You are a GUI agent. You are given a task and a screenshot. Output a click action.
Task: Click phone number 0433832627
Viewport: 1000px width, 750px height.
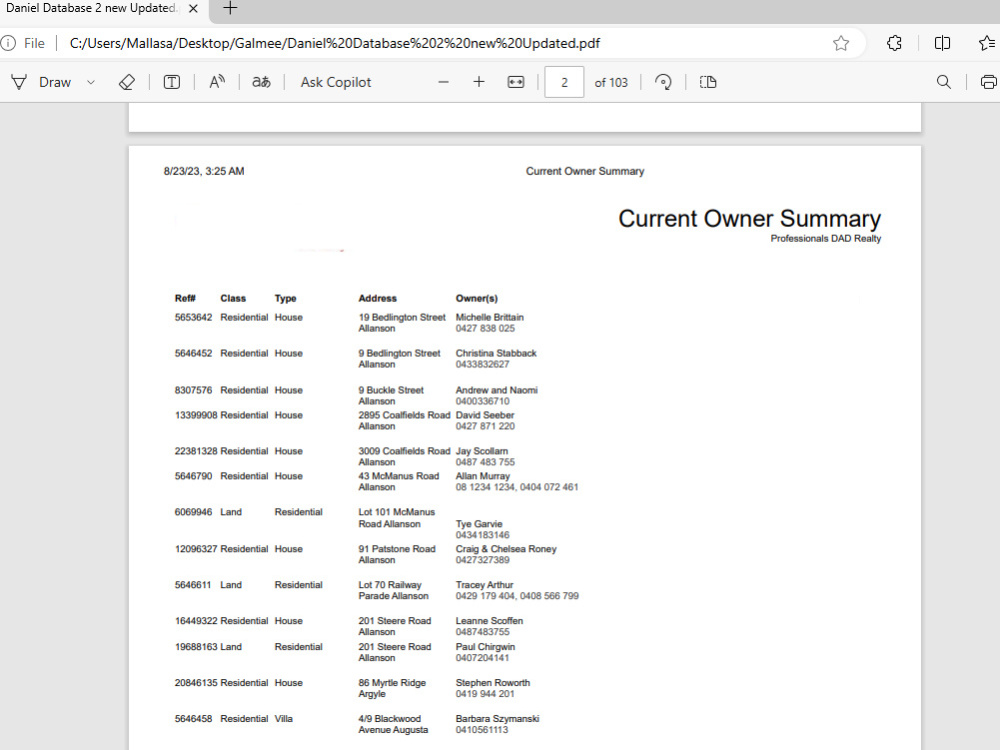pyautogui.click(x=482, y=364)
